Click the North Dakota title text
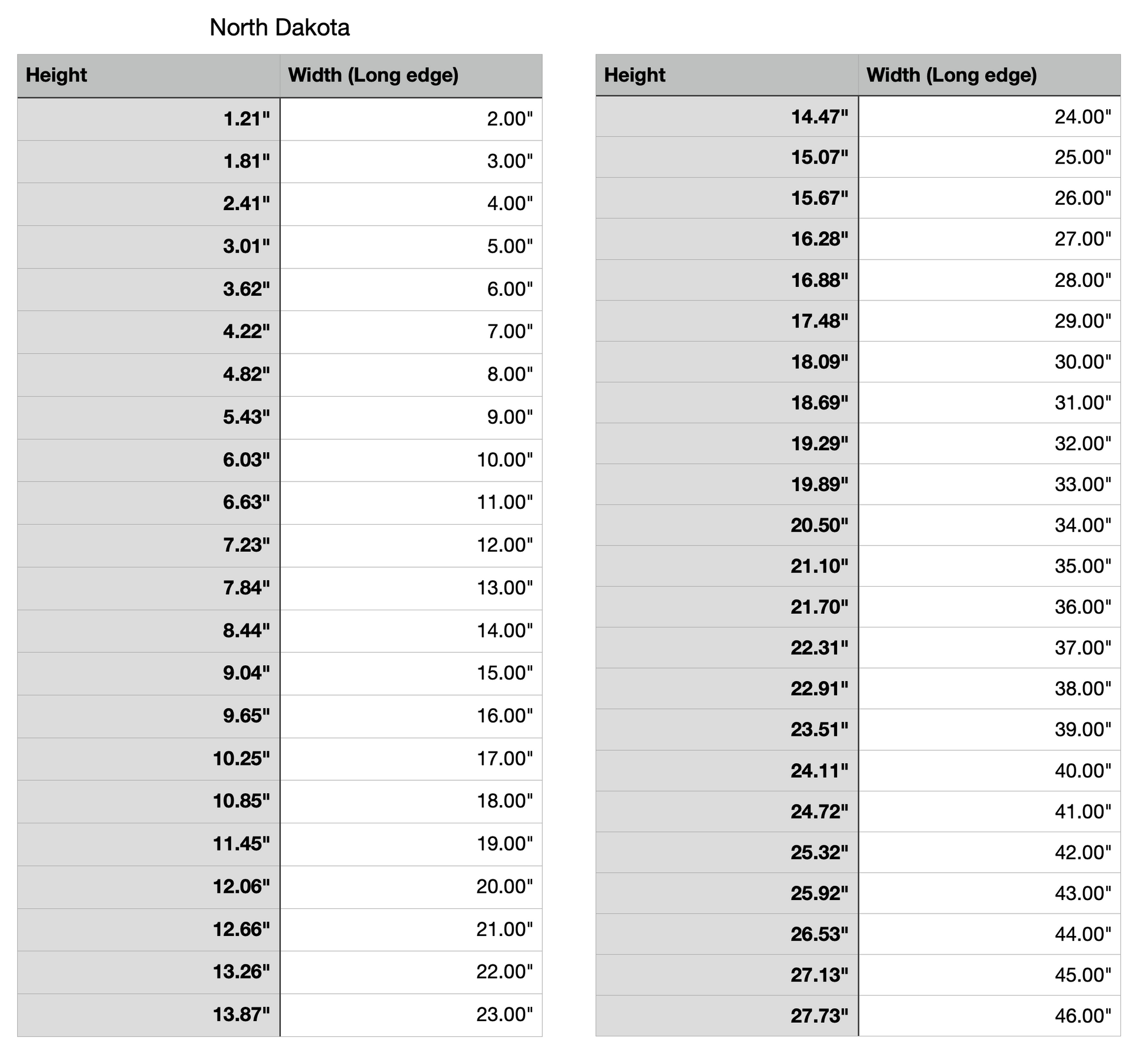This screenshot has width=1148, height=1060. (279, 28)
